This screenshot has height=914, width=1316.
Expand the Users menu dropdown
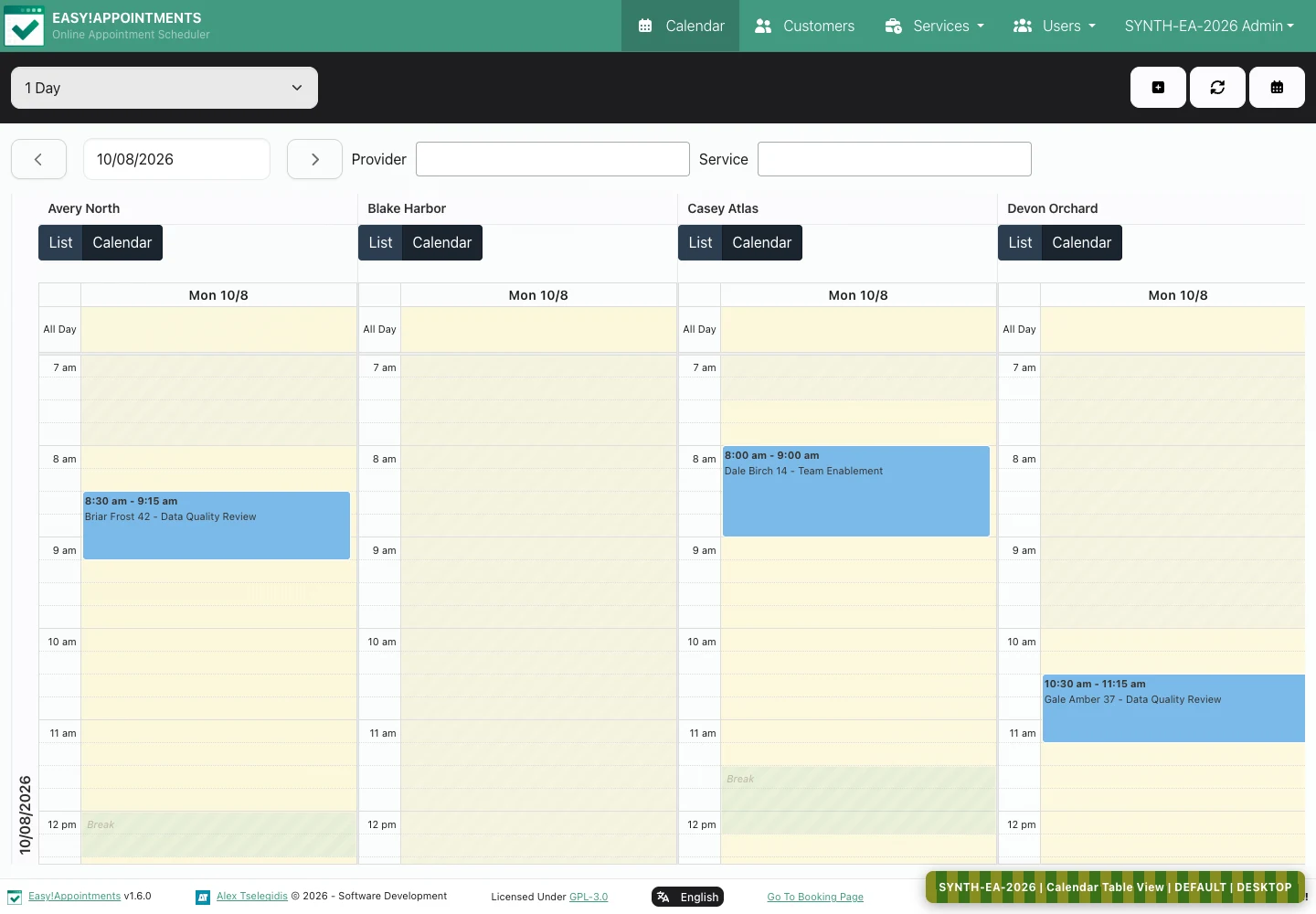point(1054,26)
